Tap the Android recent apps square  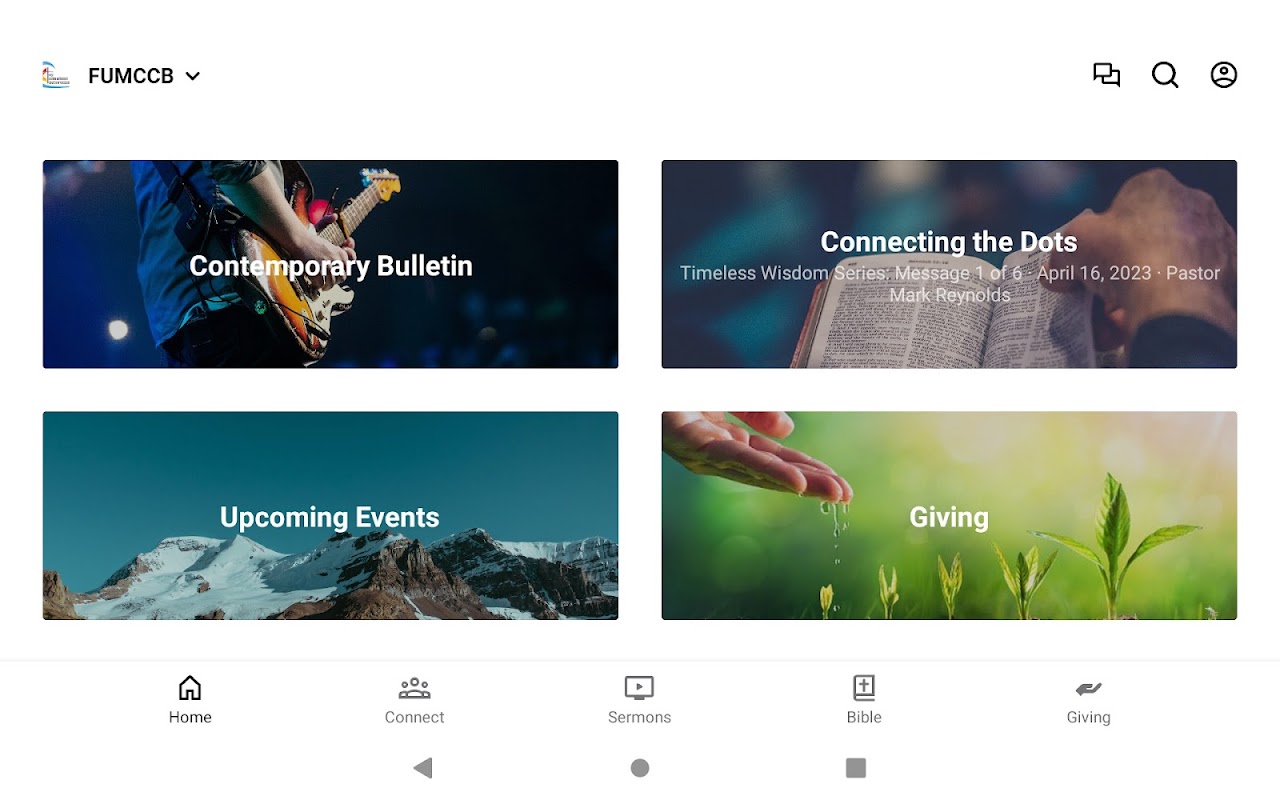click(856, 768)
